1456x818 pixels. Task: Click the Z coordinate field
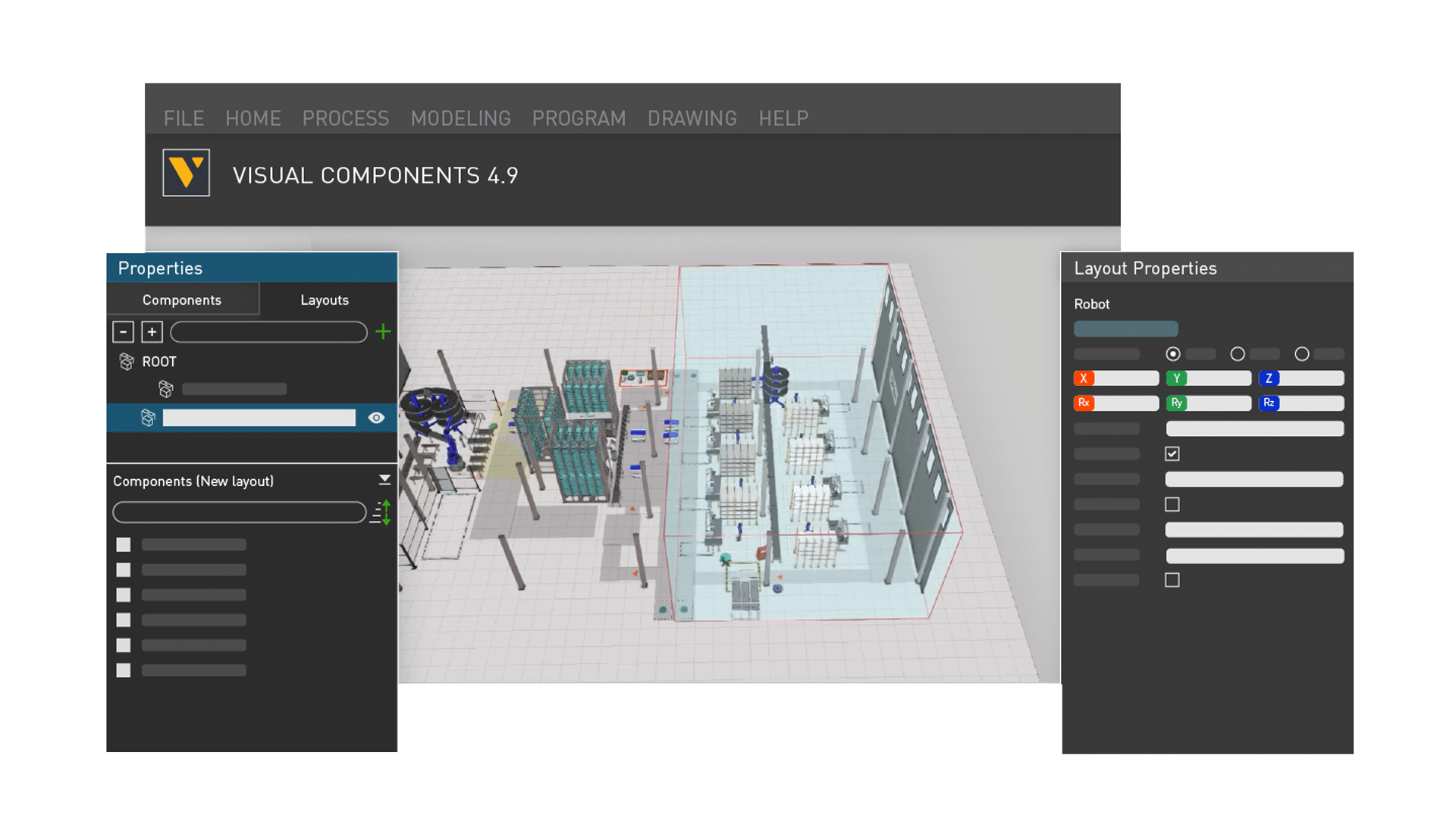click(1301, 378)
